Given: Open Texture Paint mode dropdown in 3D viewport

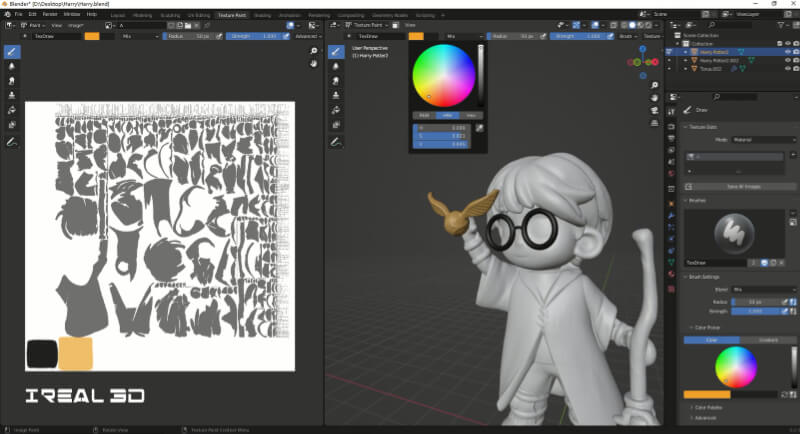Looking at the screenshot, I should point(366,25).
